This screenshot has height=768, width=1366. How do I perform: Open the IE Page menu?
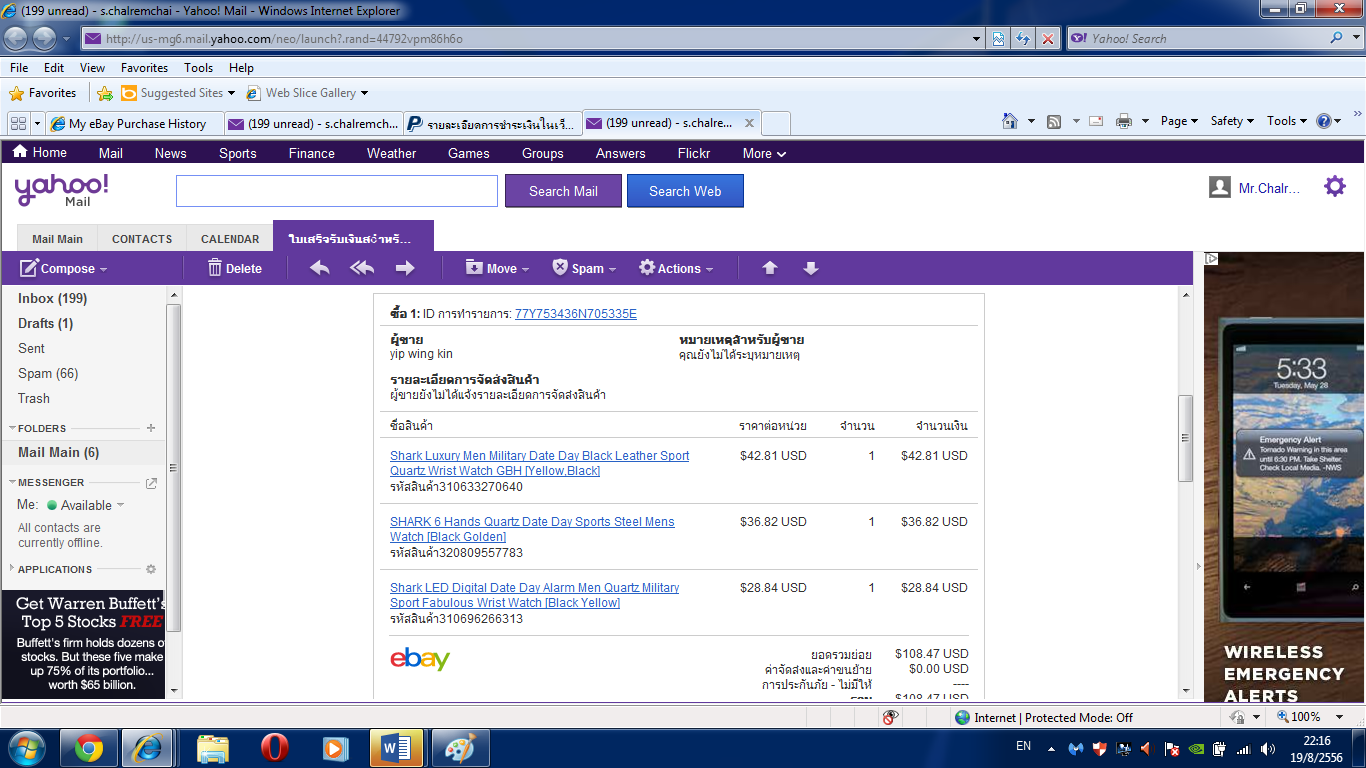click(1180, 121)
